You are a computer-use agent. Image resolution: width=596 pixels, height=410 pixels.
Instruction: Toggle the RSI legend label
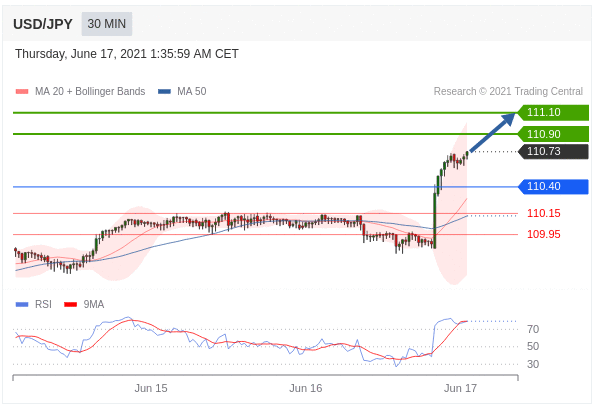(43, 304)
